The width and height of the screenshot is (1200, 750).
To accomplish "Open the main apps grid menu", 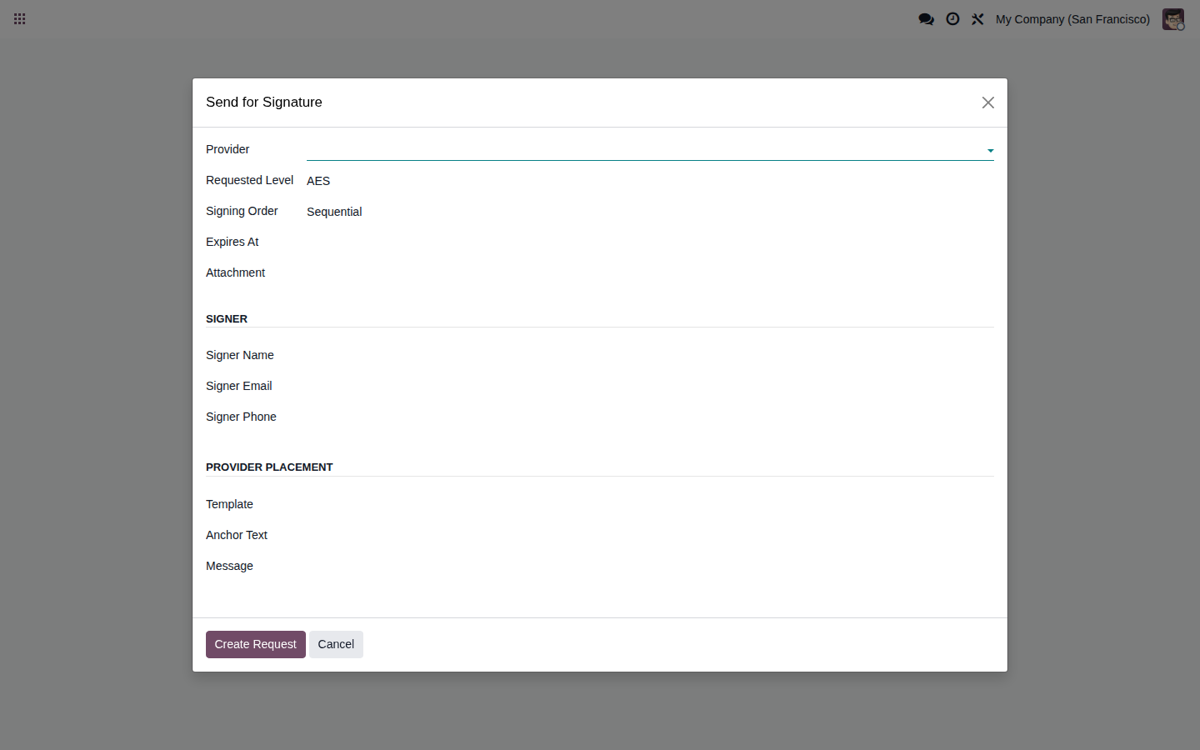I will click(x=19, y=19).
